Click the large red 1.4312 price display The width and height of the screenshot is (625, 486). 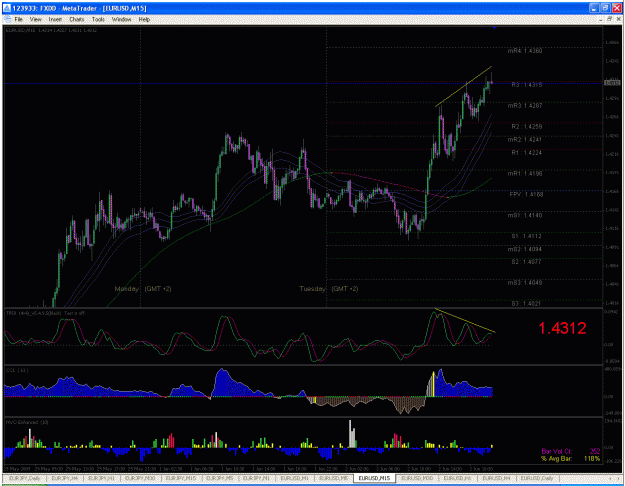[x=562, y=328]
